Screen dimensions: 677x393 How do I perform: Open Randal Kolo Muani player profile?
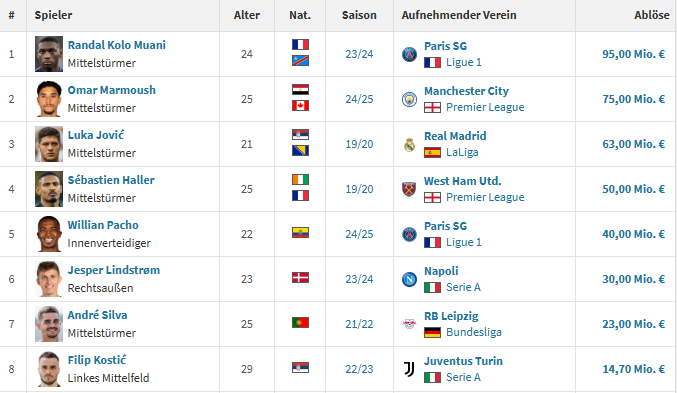(117, 45)
